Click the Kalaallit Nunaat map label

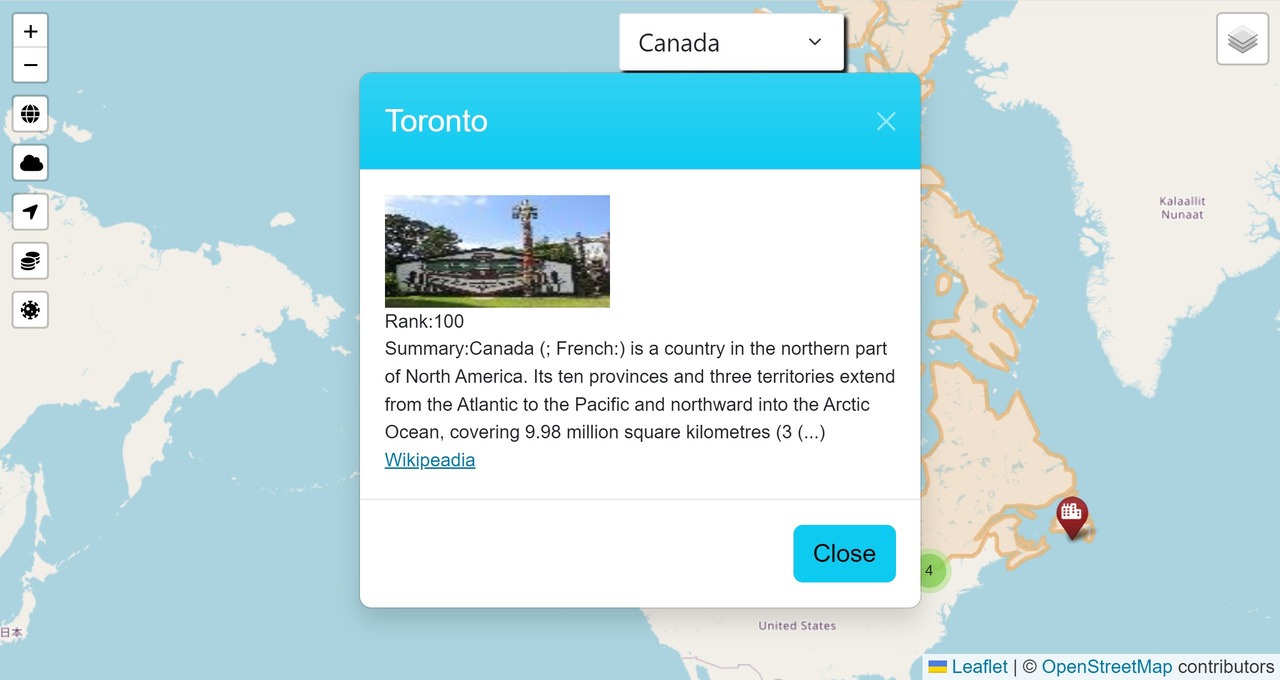click(x=1182, y=208)
